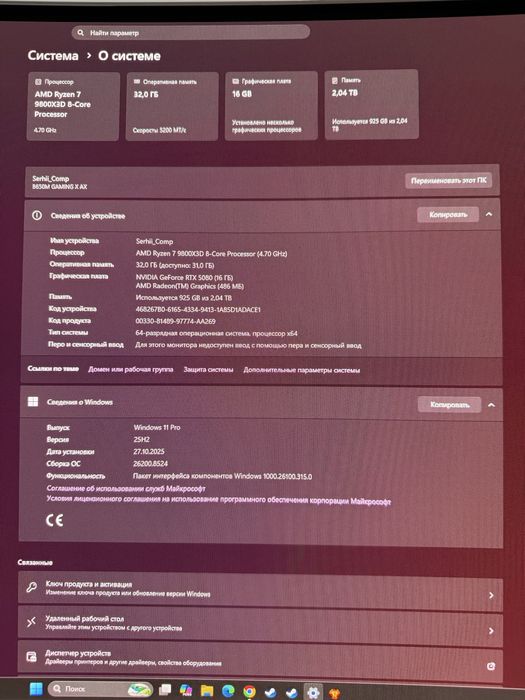Open the Процессор summary card
The height and width of the screenshot is (700, 525).
(x=73, y=106)
